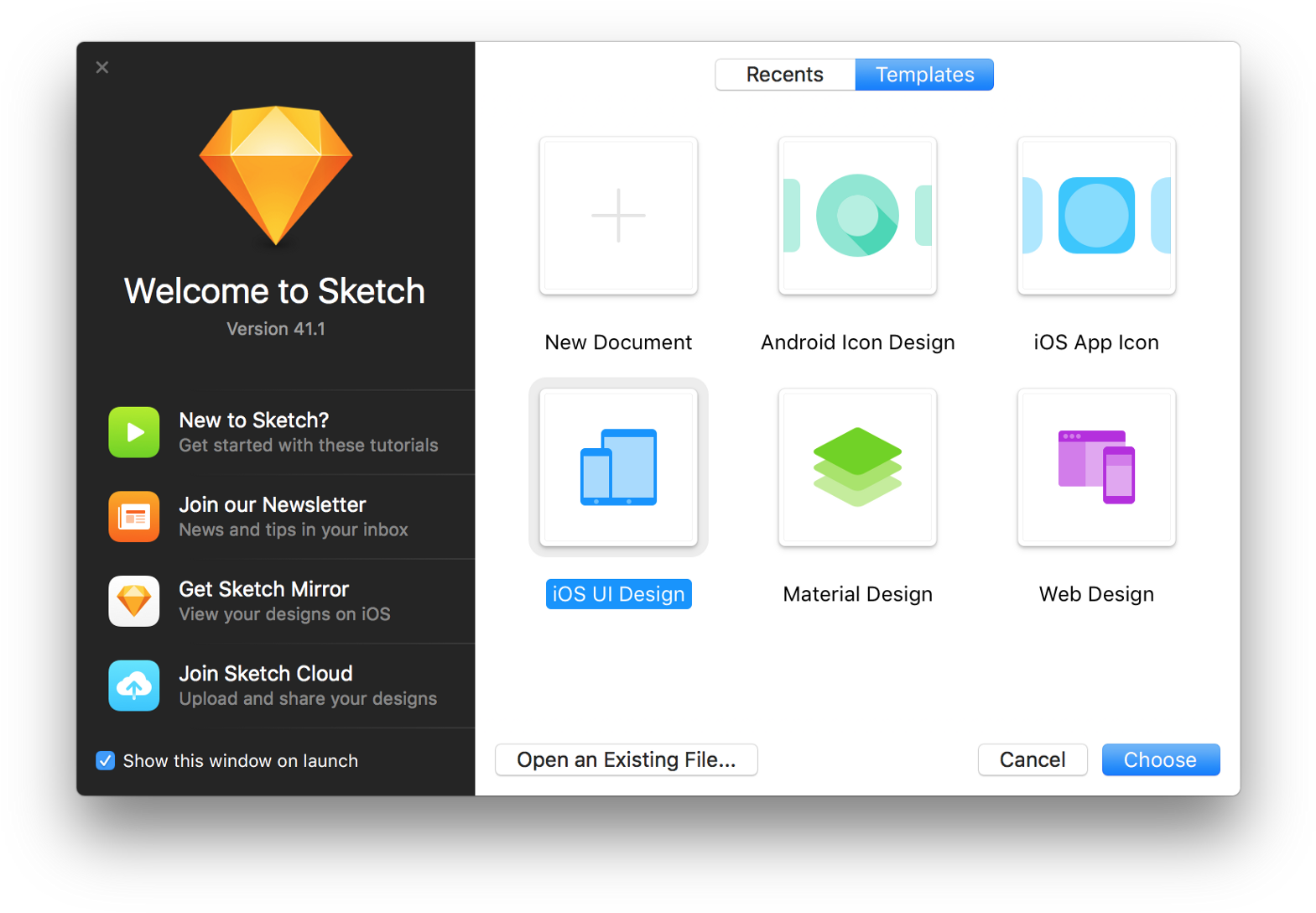Click 'Upload and share your designs' text
1316x913 pixels.
pyautogui.click(x=308, y=699)
